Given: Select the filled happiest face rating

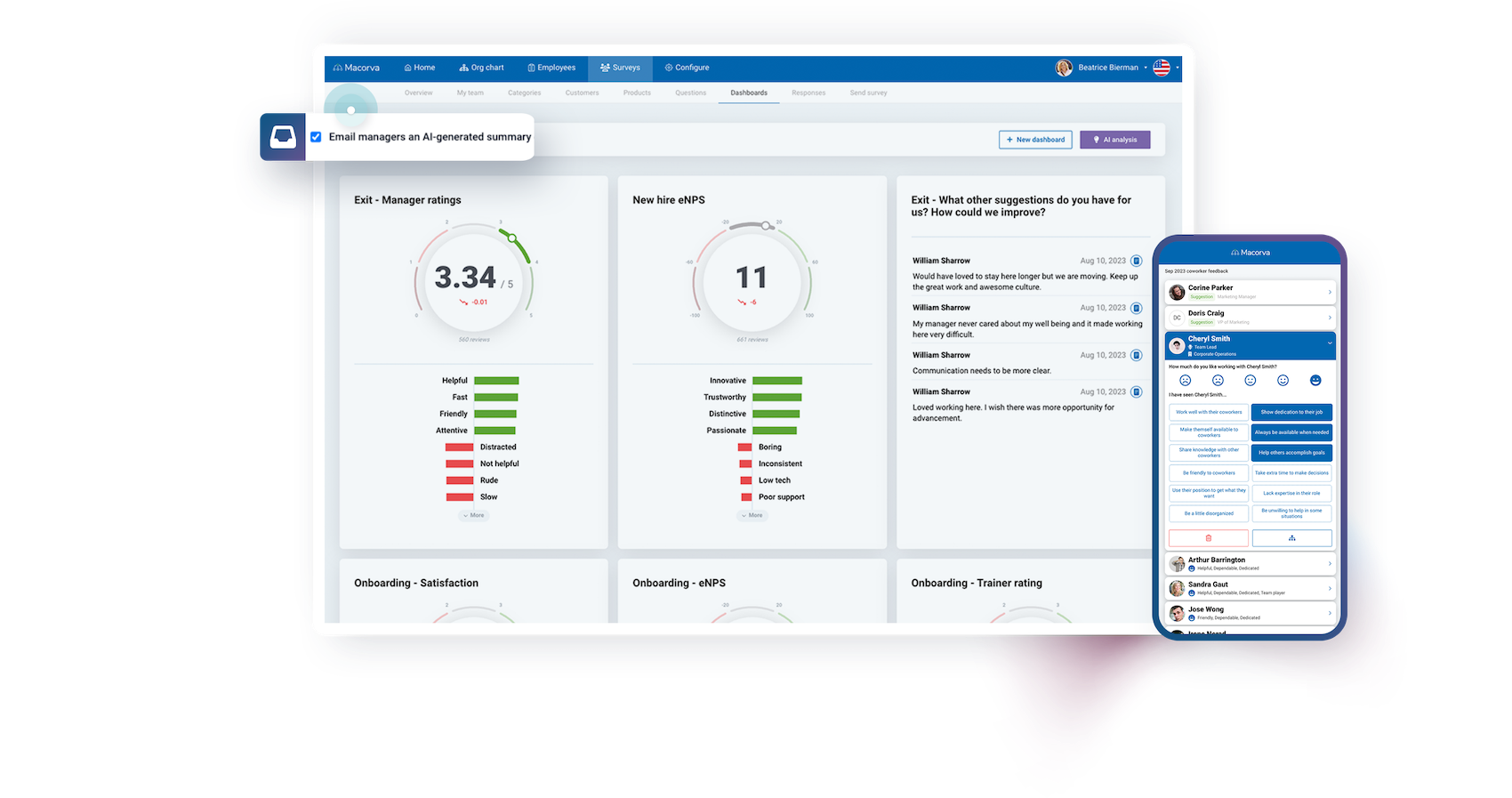Looking at the screenshot, I should (x=1315, y=381).
